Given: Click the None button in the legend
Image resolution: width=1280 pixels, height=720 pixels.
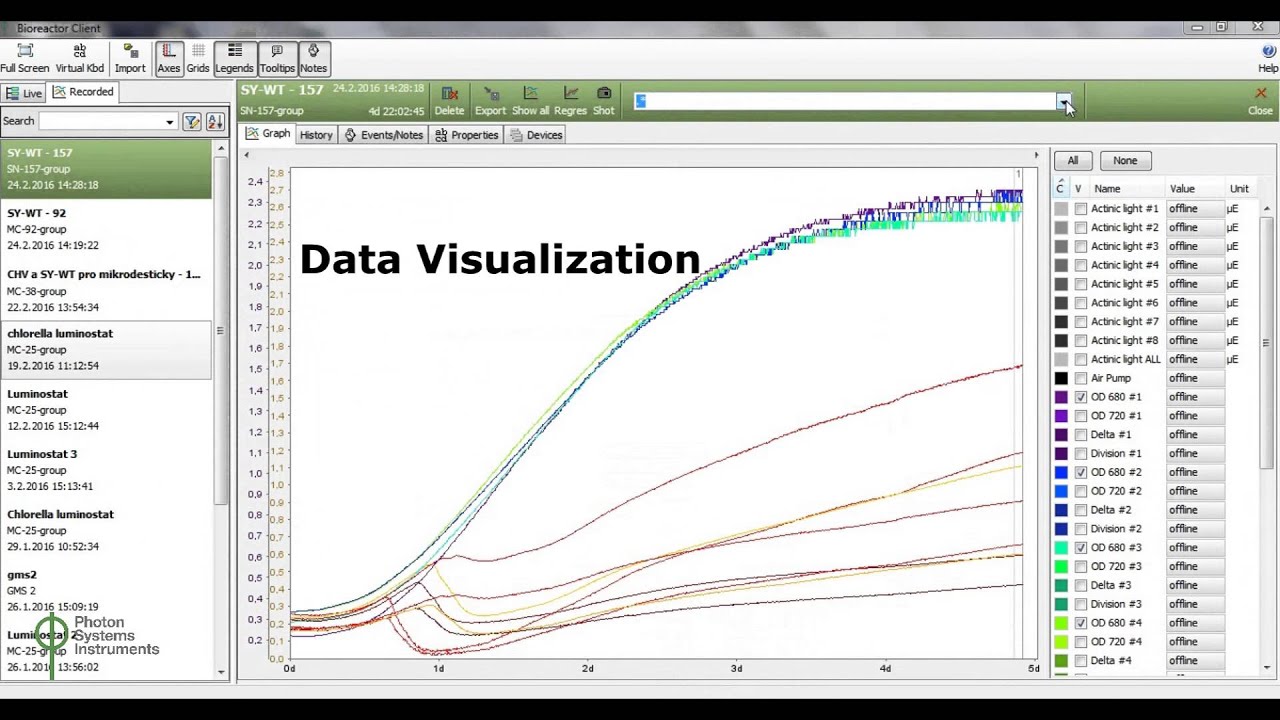Looking at the screenshot, I should [1125, 160].
